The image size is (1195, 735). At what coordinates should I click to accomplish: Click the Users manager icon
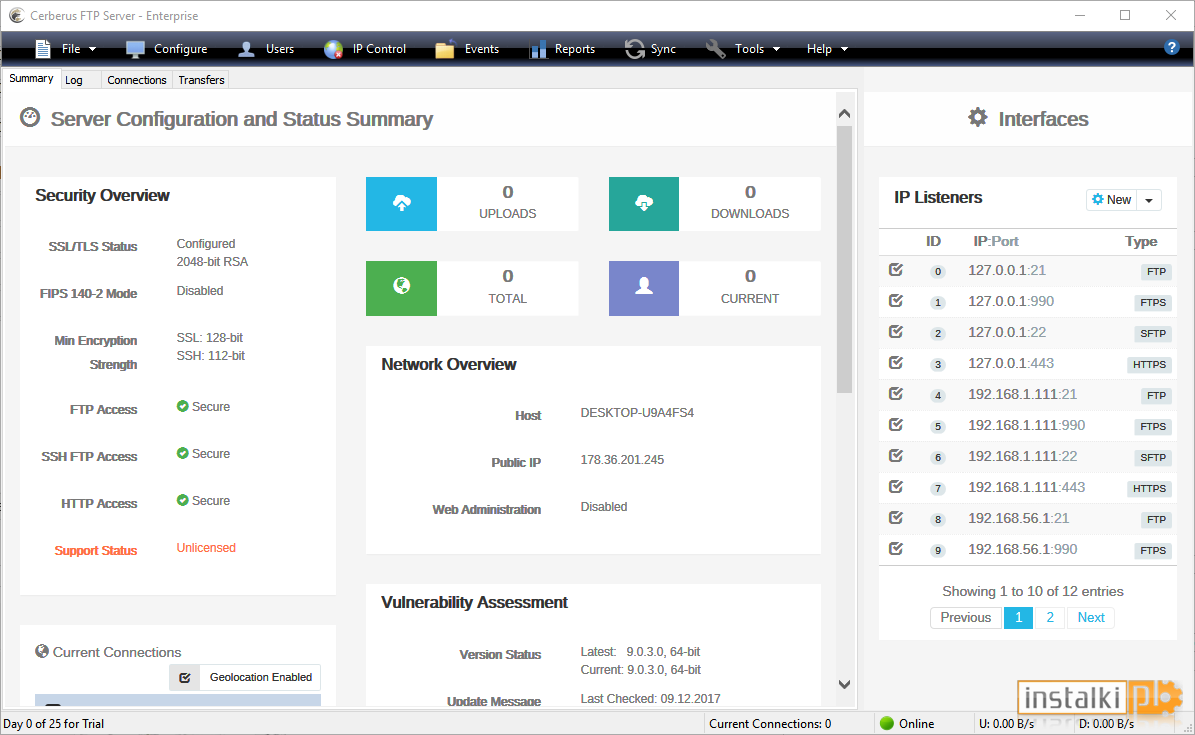coord(246,49)
